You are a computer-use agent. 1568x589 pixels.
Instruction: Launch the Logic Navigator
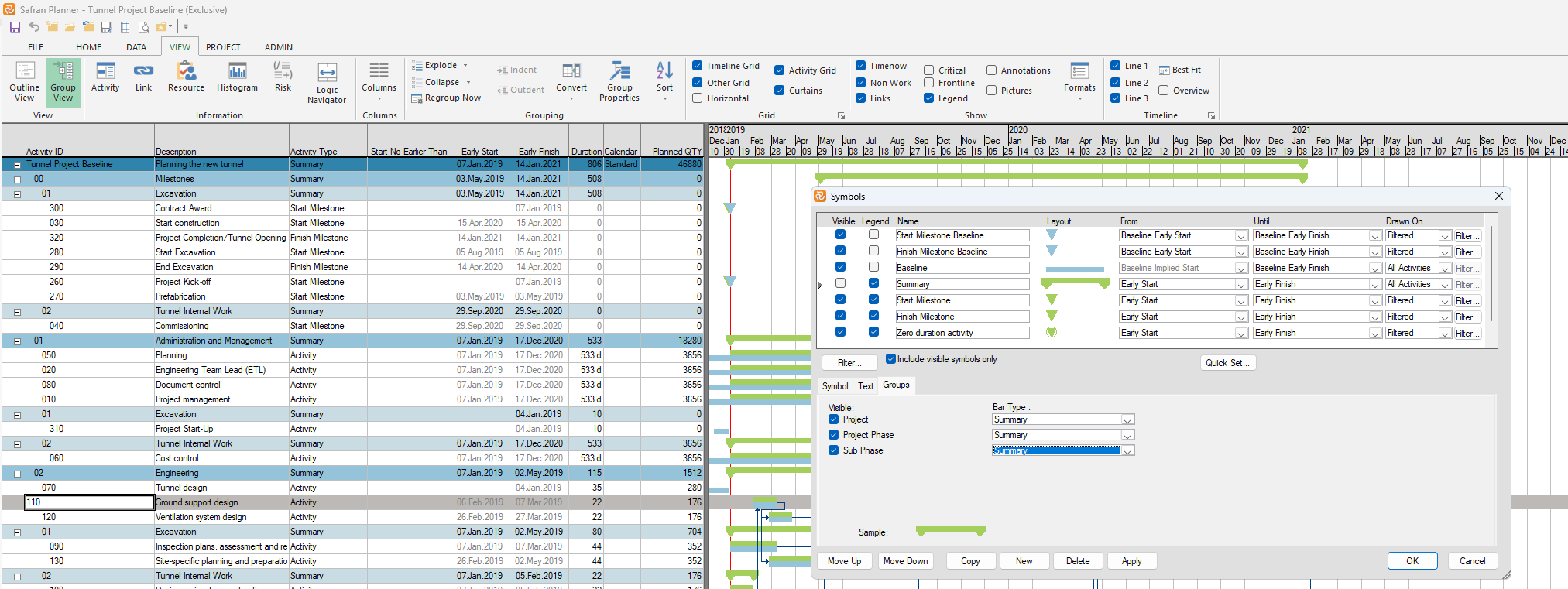point(327,84)
